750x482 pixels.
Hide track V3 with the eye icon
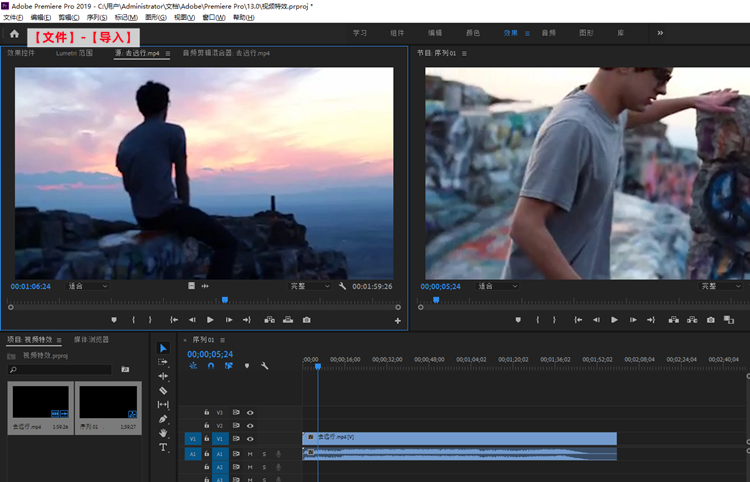click(x=250, y=412)
